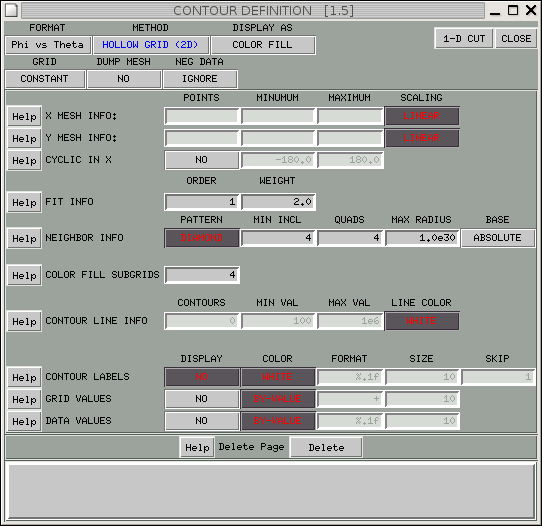Open Help for Delete Page
Image resolution: width=542 pixels, height=526 pixels.
point(197,447)
